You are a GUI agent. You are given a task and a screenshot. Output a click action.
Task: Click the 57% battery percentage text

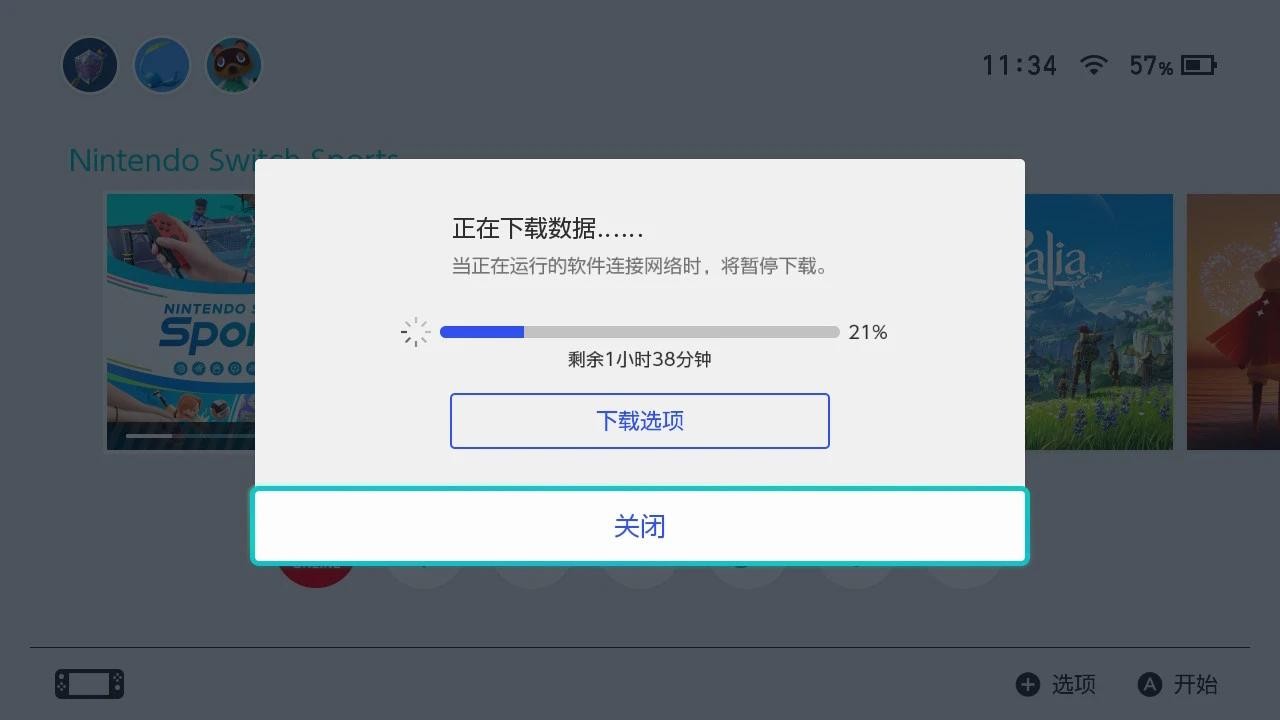(x=1151, y=66)
